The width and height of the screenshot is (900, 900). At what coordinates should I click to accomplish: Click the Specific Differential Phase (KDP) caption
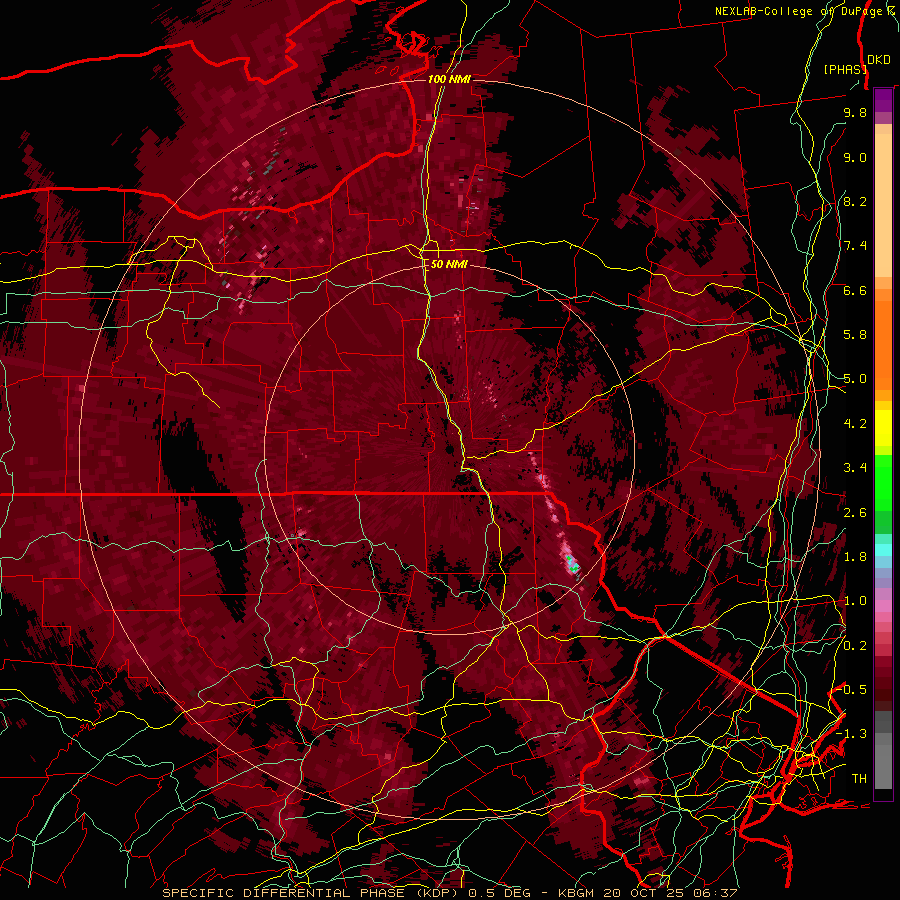[311, 893]
